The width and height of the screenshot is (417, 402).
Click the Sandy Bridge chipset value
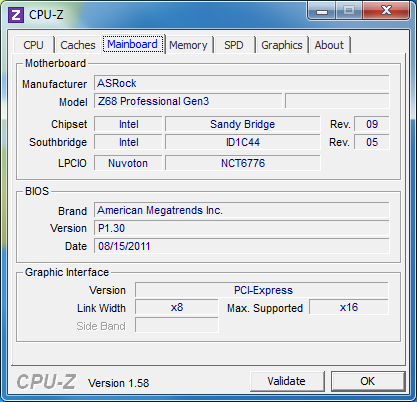coord(243,124)
